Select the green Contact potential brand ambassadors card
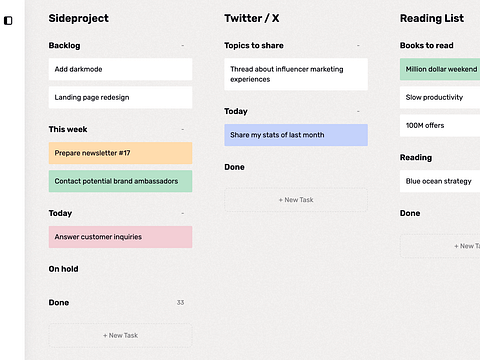 [120, 181]
